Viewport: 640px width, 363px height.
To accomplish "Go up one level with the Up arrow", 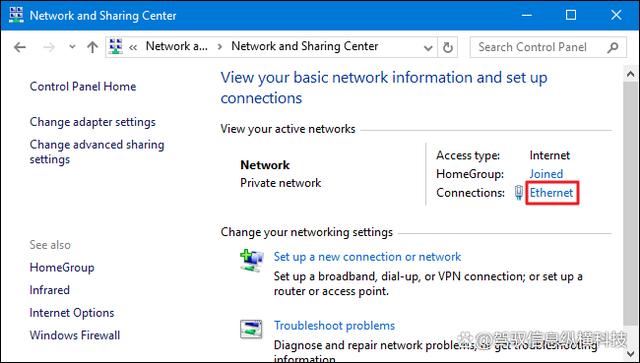I will point(93,47).
